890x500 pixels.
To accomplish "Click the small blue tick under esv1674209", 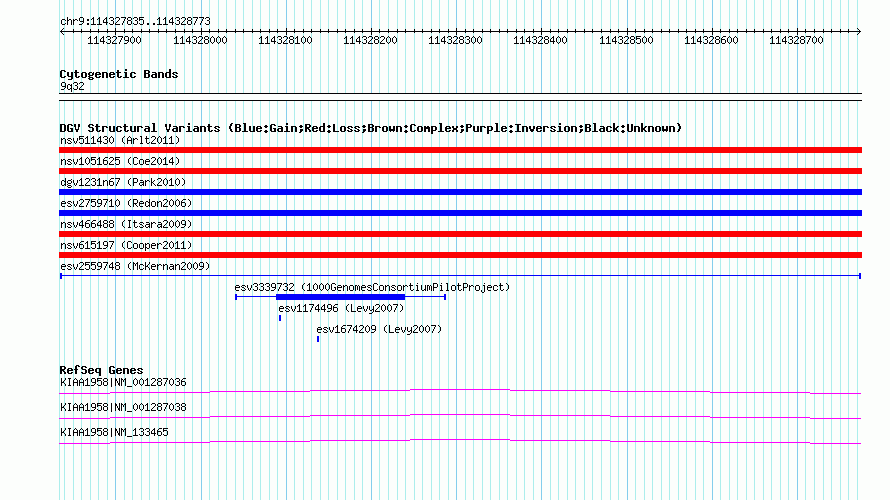I will pyautogui.click(x=318, y=339).
